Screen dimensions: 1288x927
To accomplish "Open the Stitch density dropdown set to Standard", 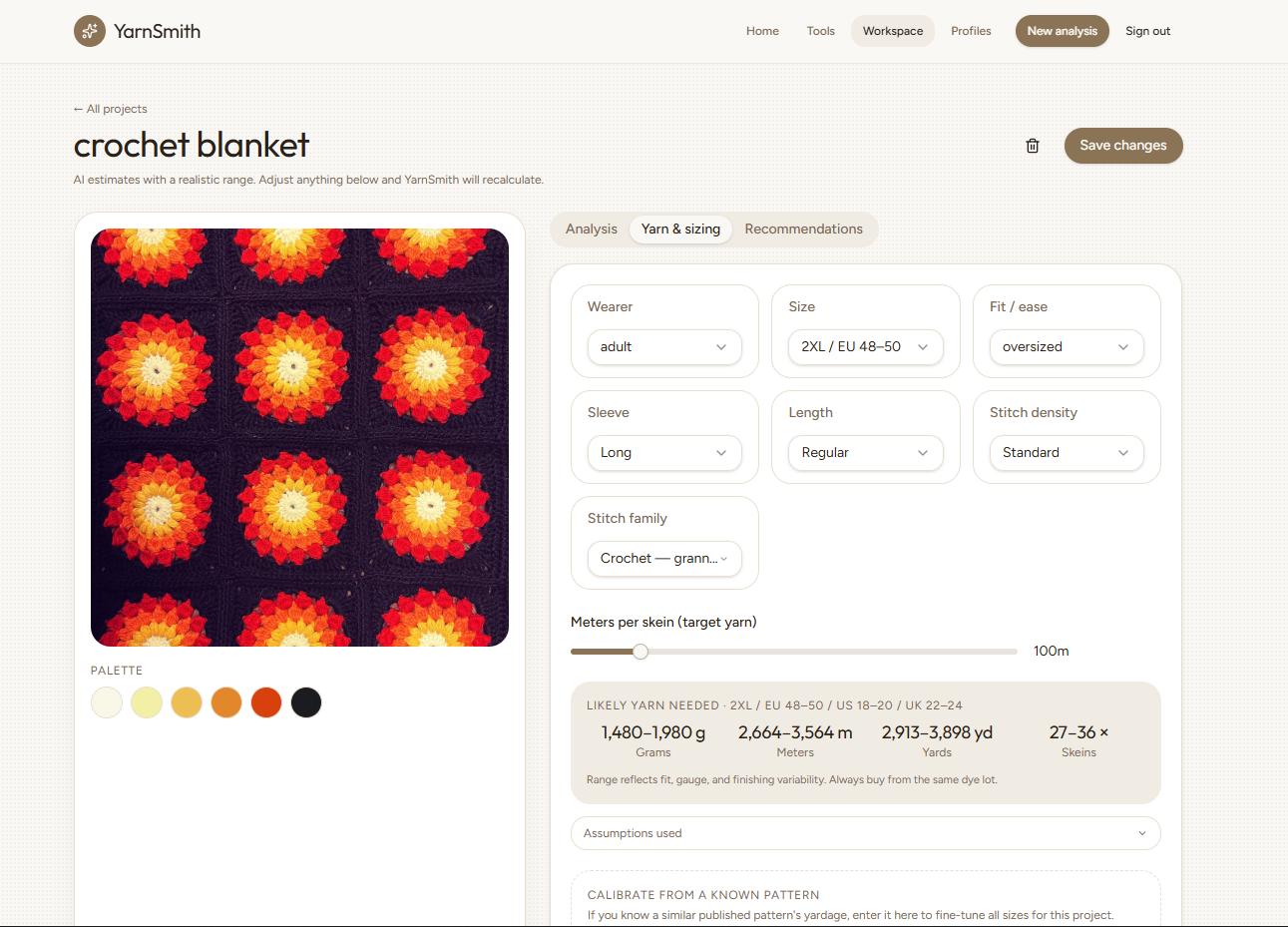I will pos(1067,453).
